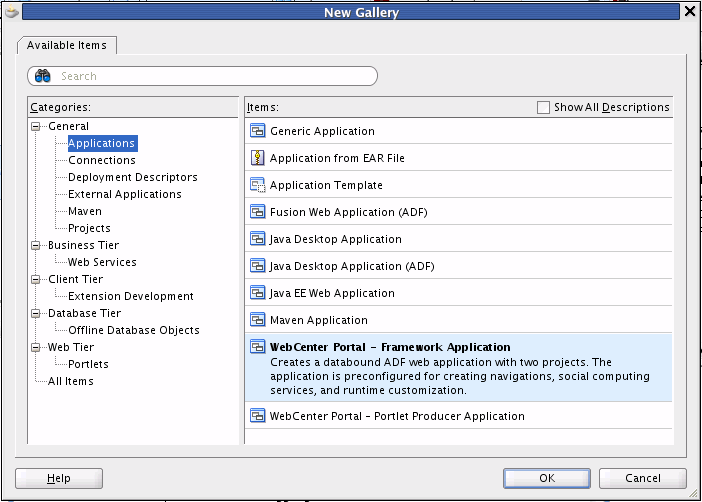Image resolution: width=702 pixels, height=502 pixels.
Task: Select External Applications category
Action: tap(124, 194)
